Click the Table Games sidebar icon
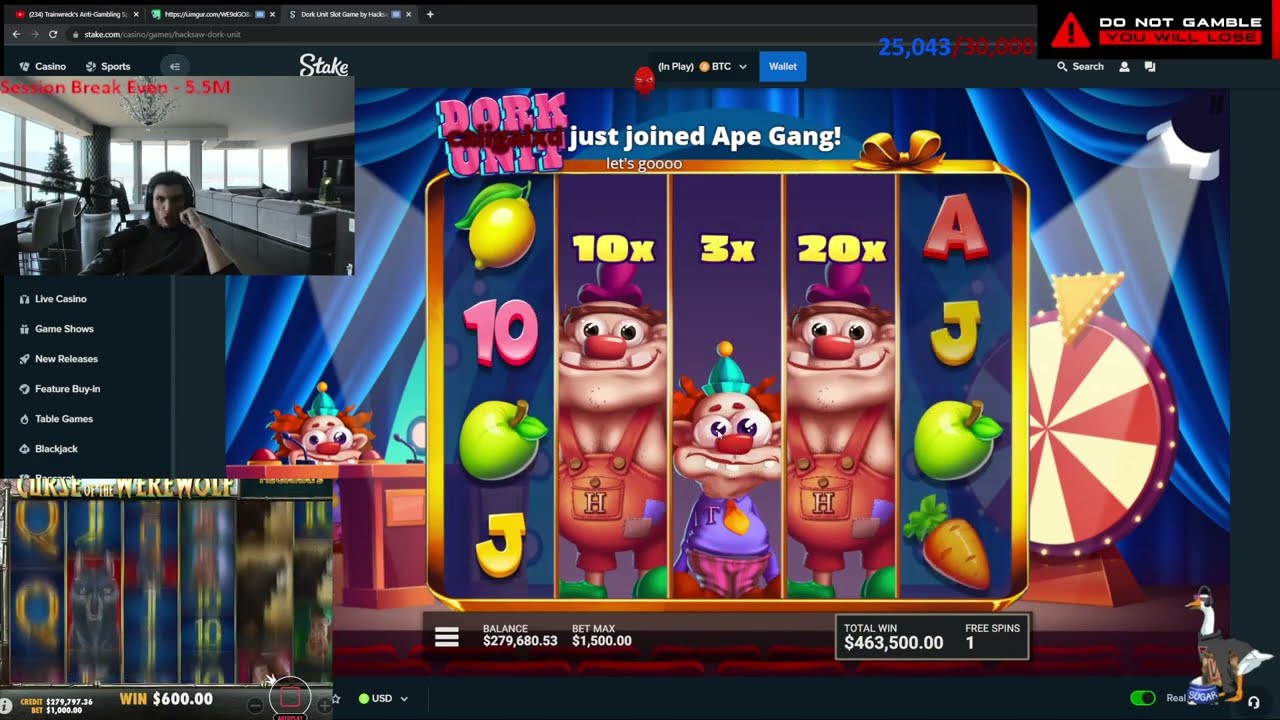 tap(24, 419)
